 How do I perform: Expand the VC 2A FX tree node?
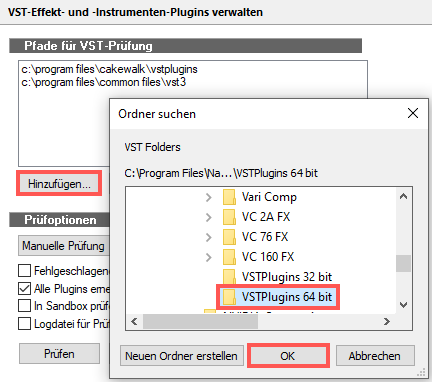(x=209, y=217)
